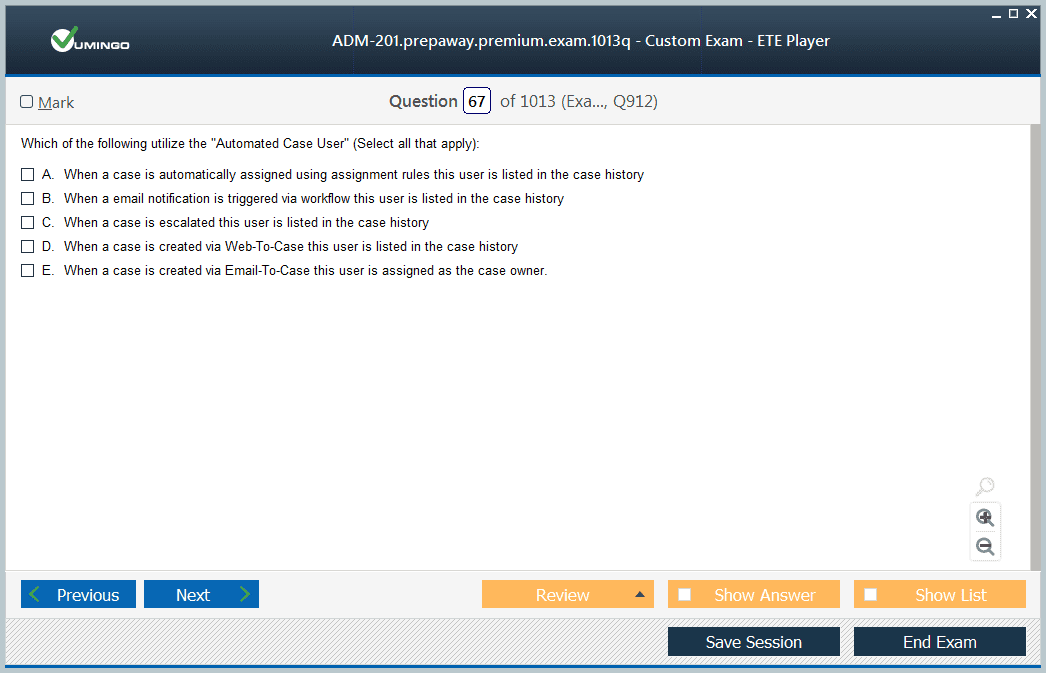Image resolution: width=1046 pixels, height=673 pixels.
Task: Advance to the Next question
Action: pos(201,595)
